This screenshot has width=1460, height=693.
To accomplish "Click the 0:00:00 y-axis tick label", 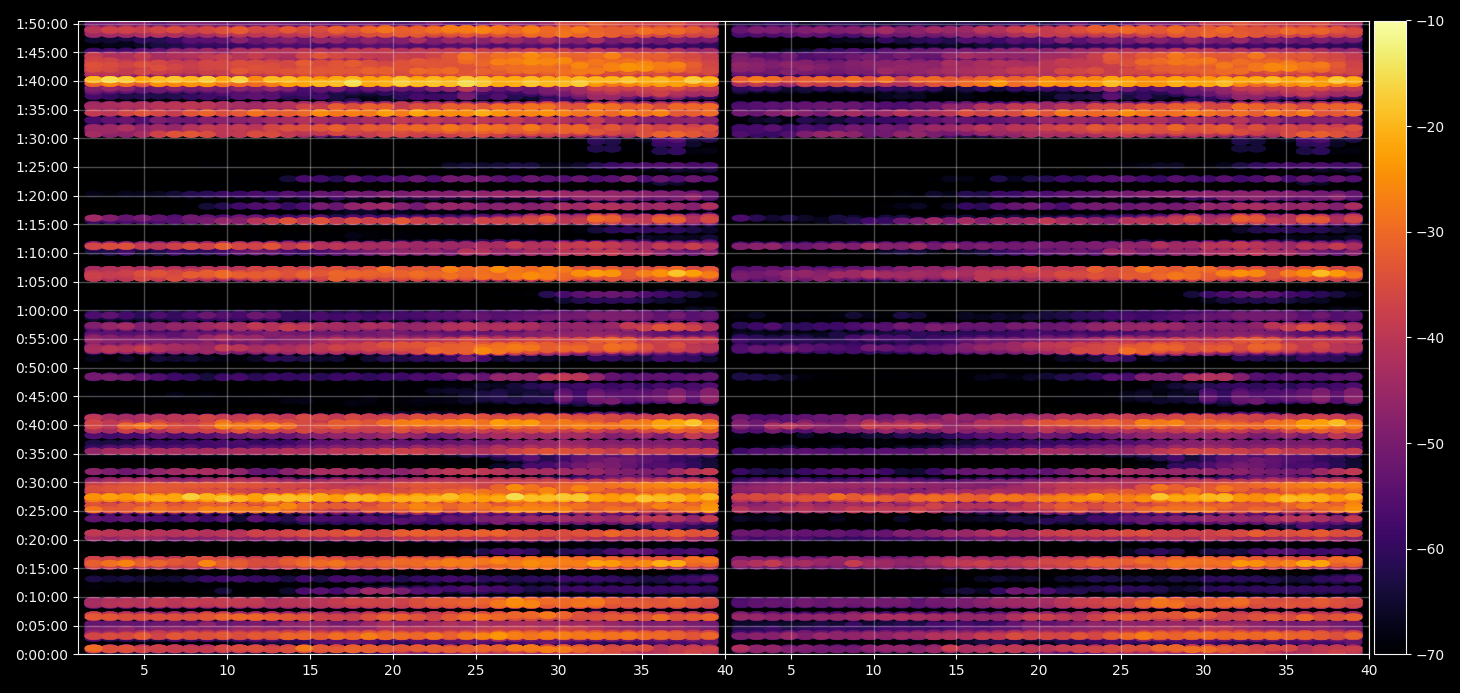I will click(x=42, y=655).
